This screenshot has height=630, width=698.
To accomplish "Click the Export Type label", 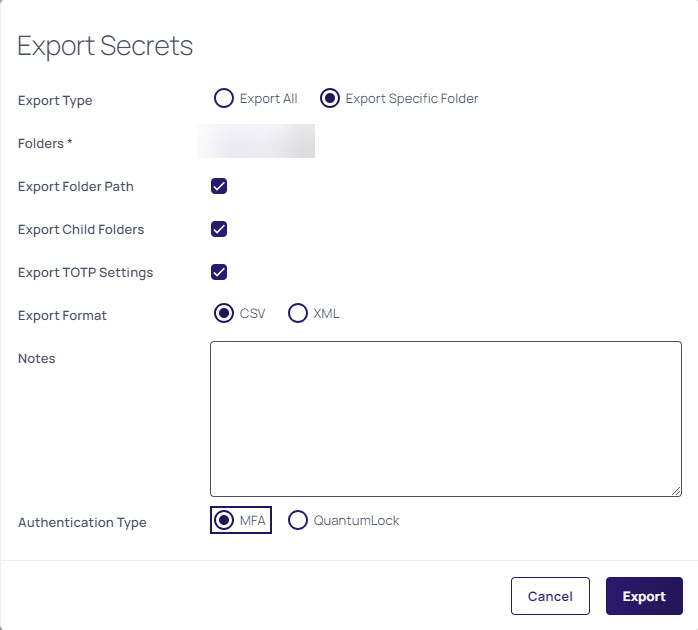I will pyautogui.click(x=55, y=101).
